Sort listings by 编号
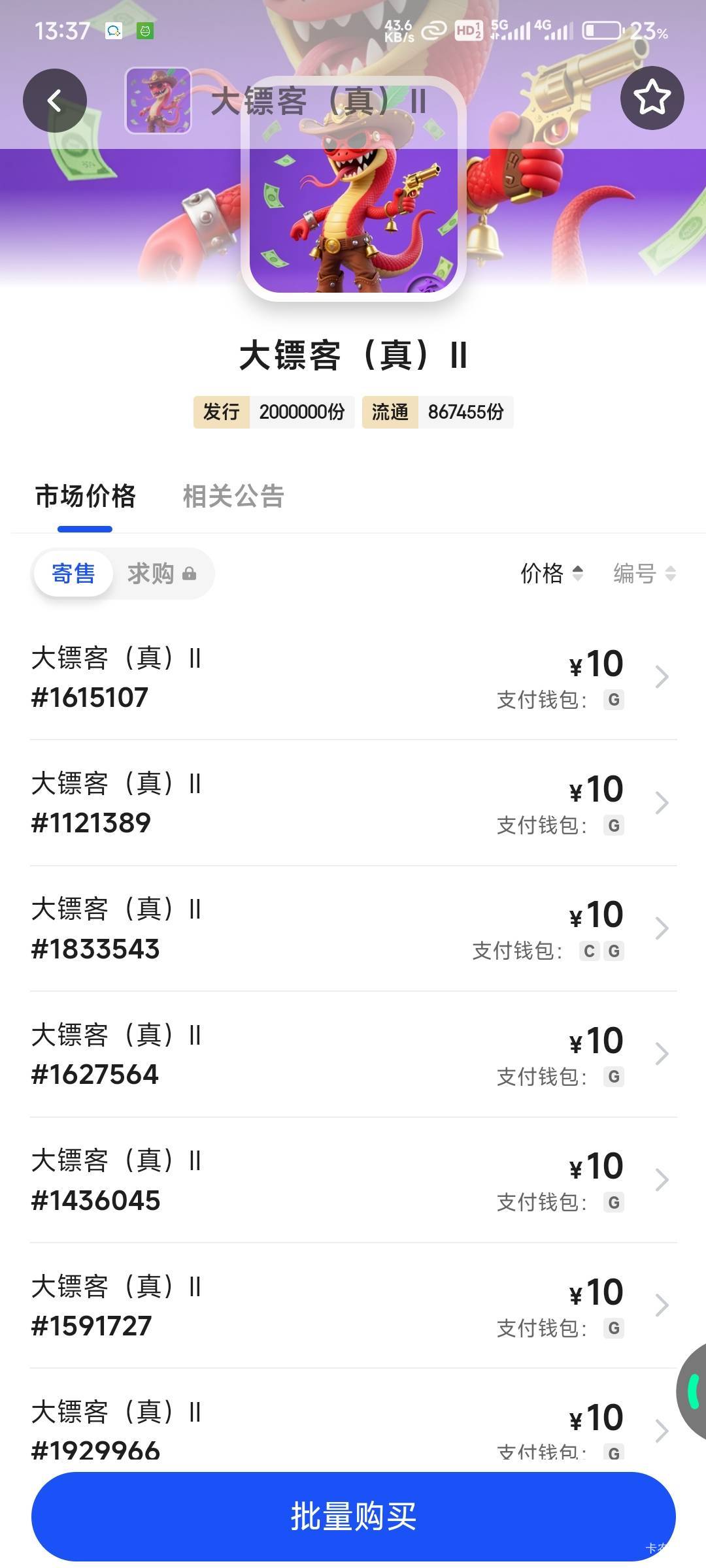 pos(644,574)
